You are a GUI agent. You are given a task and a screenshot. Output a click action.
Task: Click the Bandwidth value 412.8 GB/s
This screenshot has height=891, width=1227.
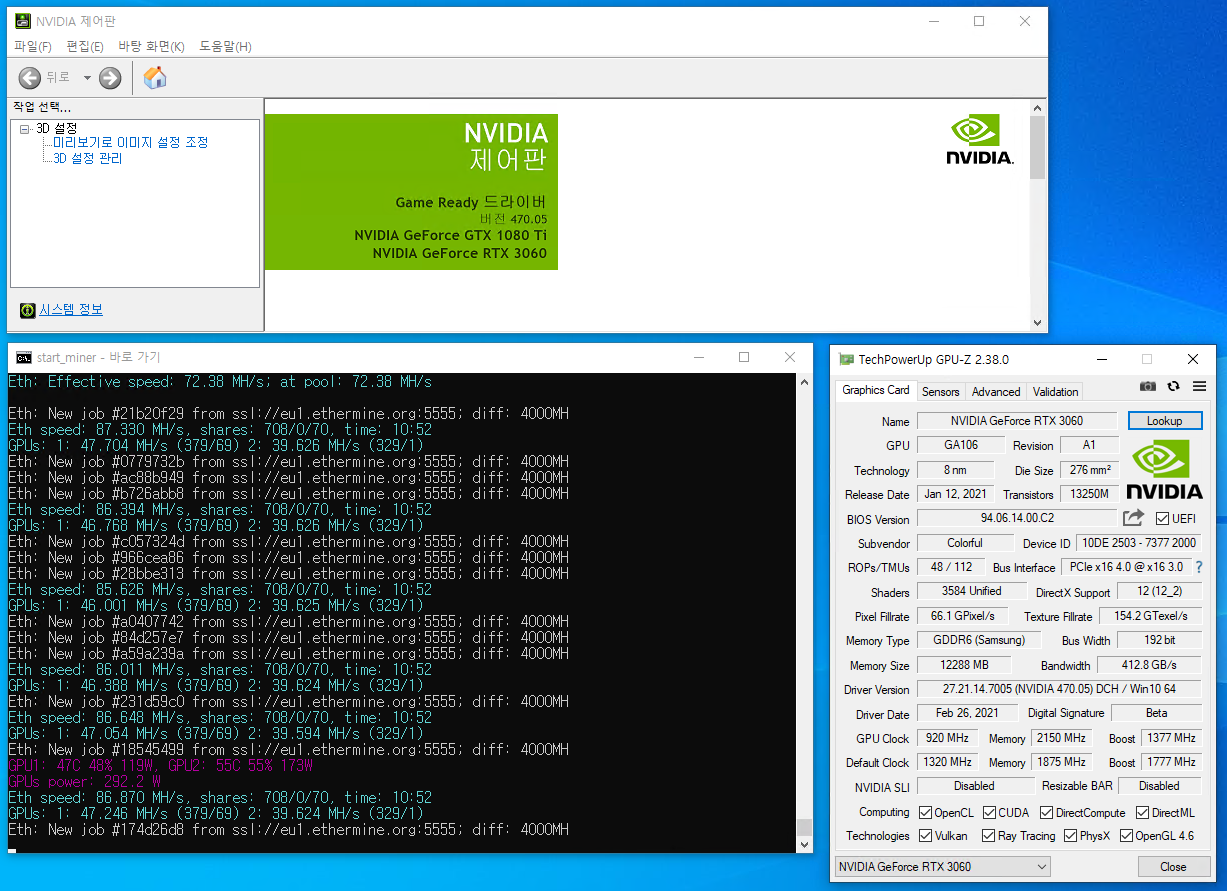coord(1150,665)
